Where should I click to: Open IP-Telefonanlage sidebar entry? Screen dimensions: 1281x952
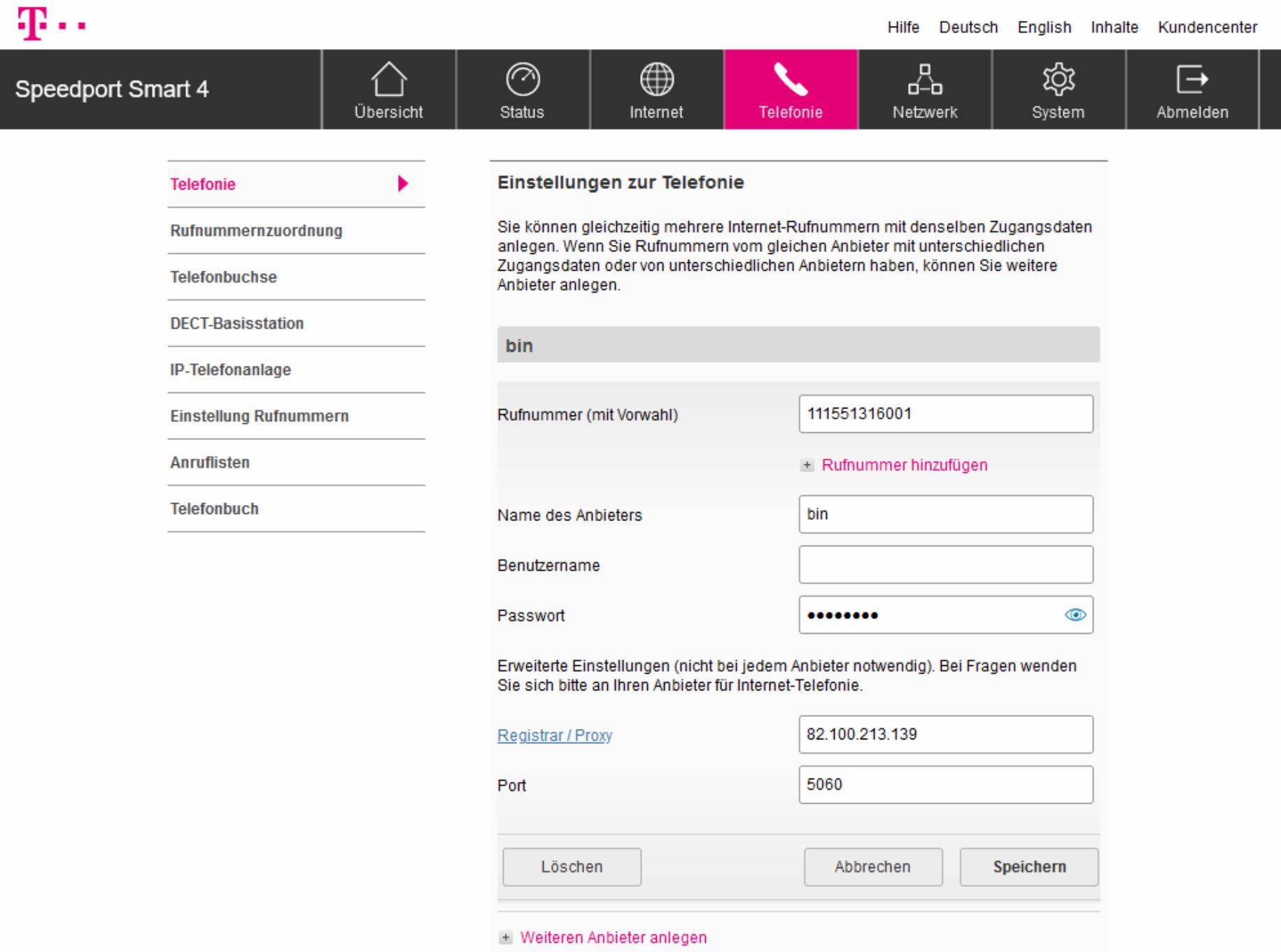pyautogui.click(x=297, y=369)
